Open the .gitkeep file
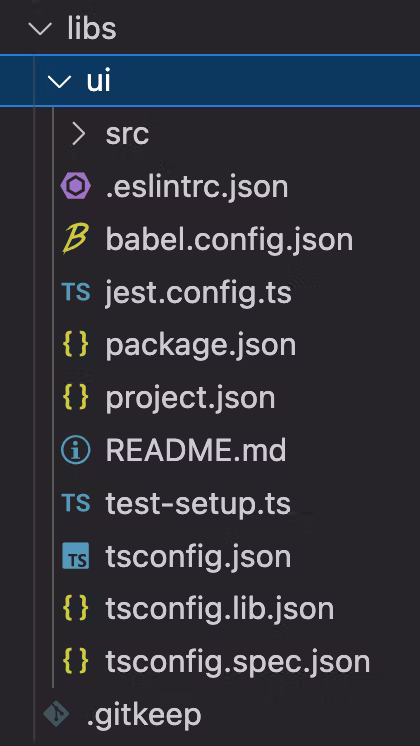This screenshot has height=746, width=420. [145, 714]
